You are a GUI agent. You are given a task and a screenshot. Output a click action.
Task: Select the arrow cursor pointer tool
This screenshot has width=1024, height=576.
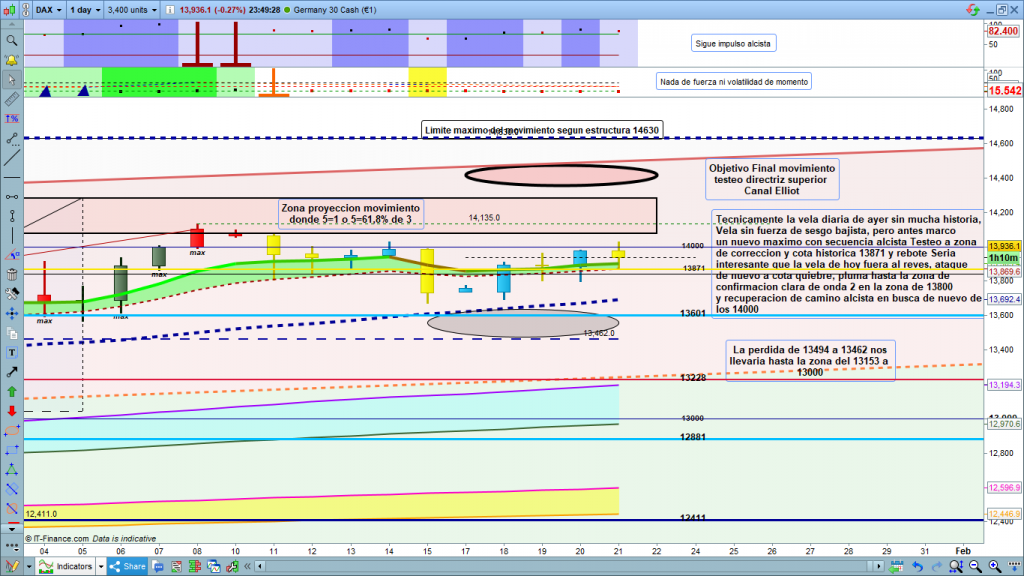tap(11, 80)
